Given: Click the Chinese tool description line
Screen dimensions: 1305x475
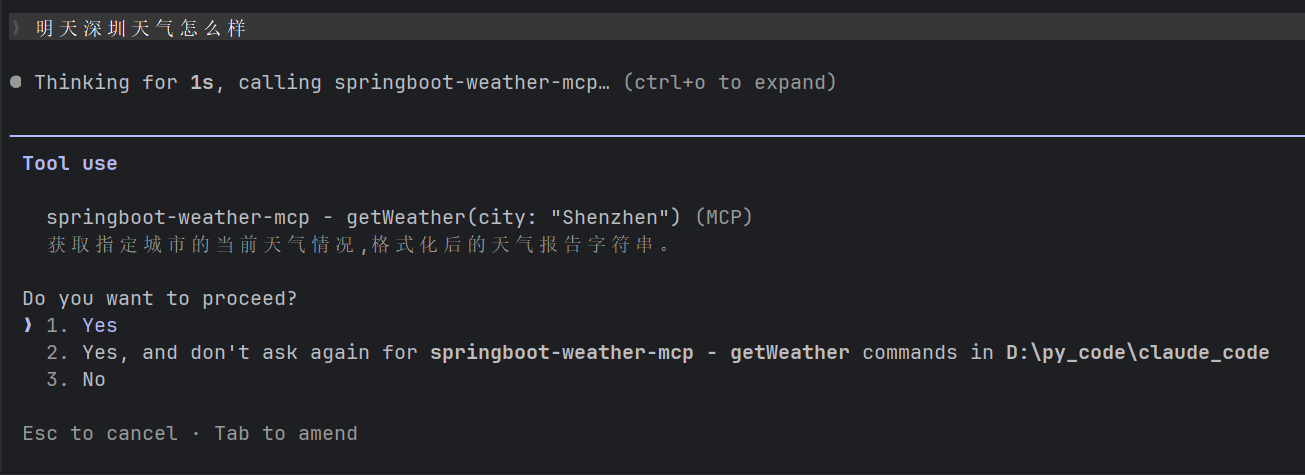Looking at the screenshot, I should tap(359, 244).
